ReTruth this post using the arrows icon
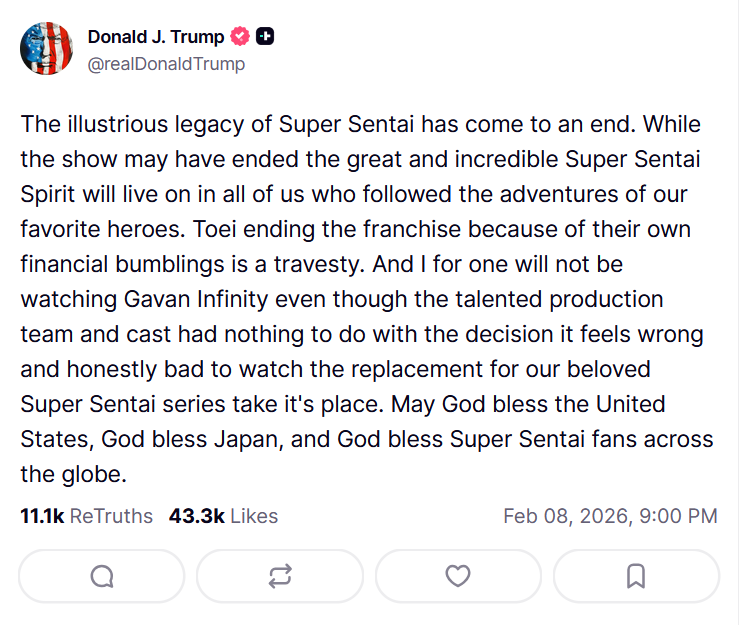The height and width of the screenshot is (625, 739). point(280,576)
